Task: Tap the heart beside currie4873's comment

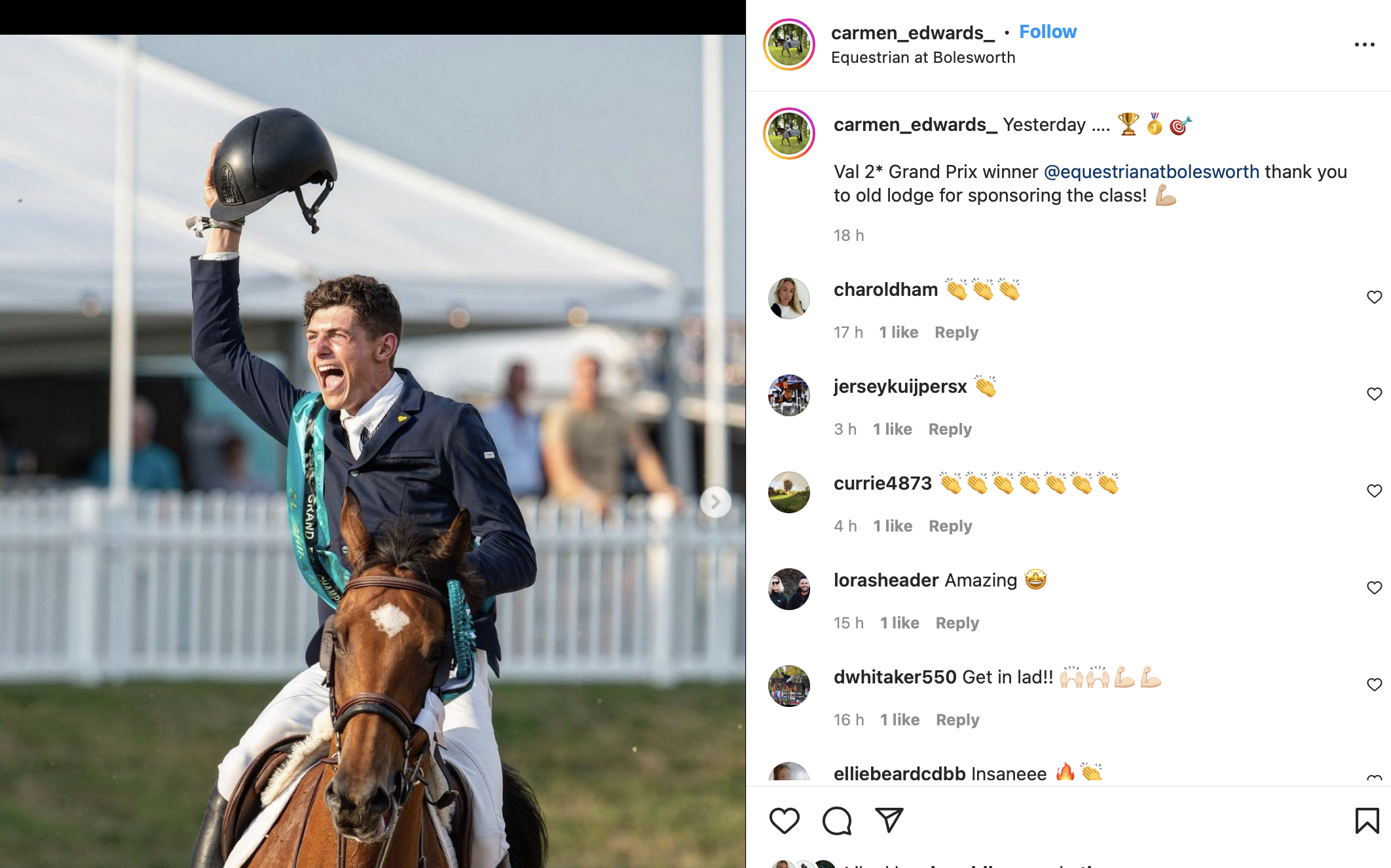Action: (x=1374, y=491)
